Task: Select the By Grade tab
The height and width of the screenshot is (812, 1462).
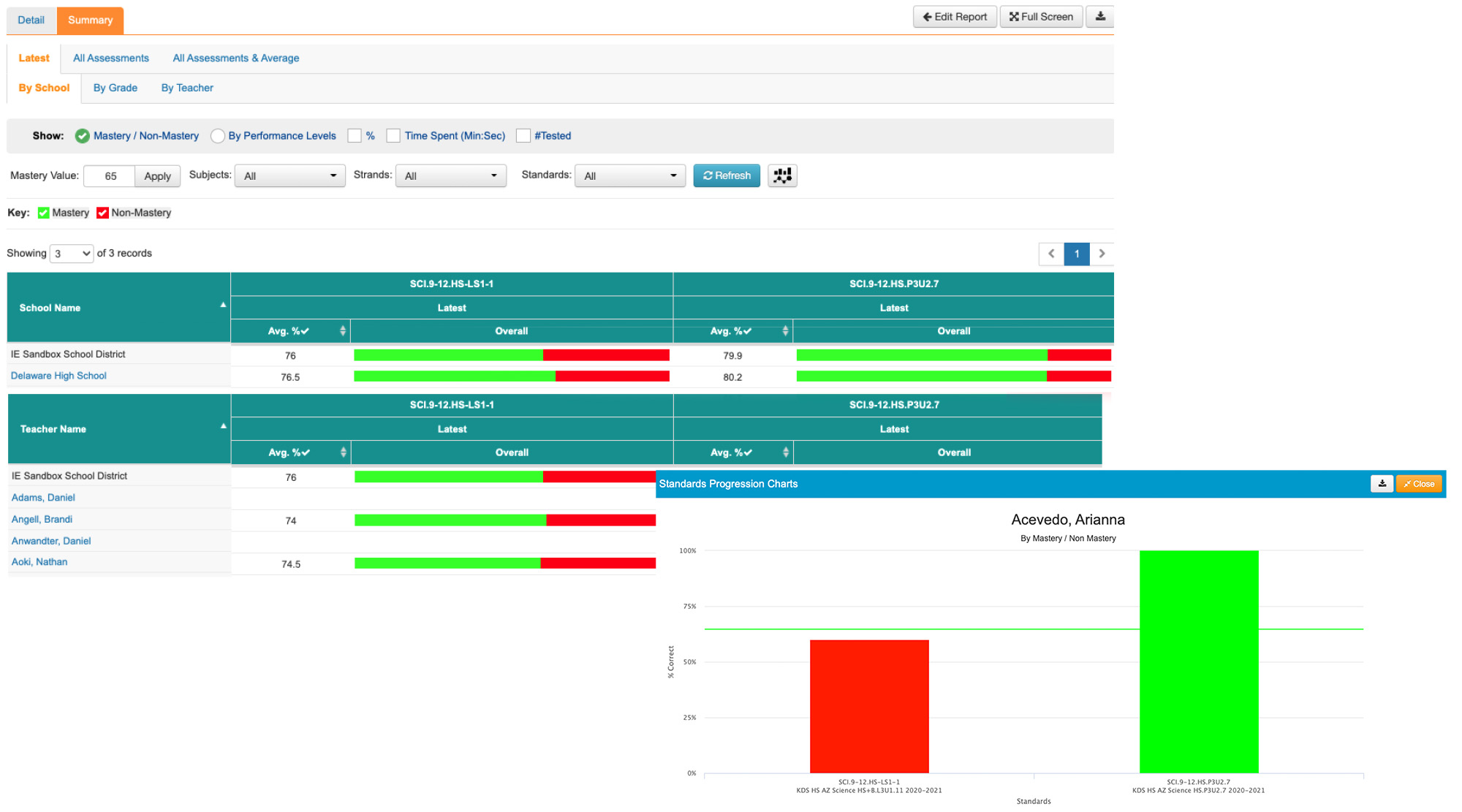Action: point(115,88)
